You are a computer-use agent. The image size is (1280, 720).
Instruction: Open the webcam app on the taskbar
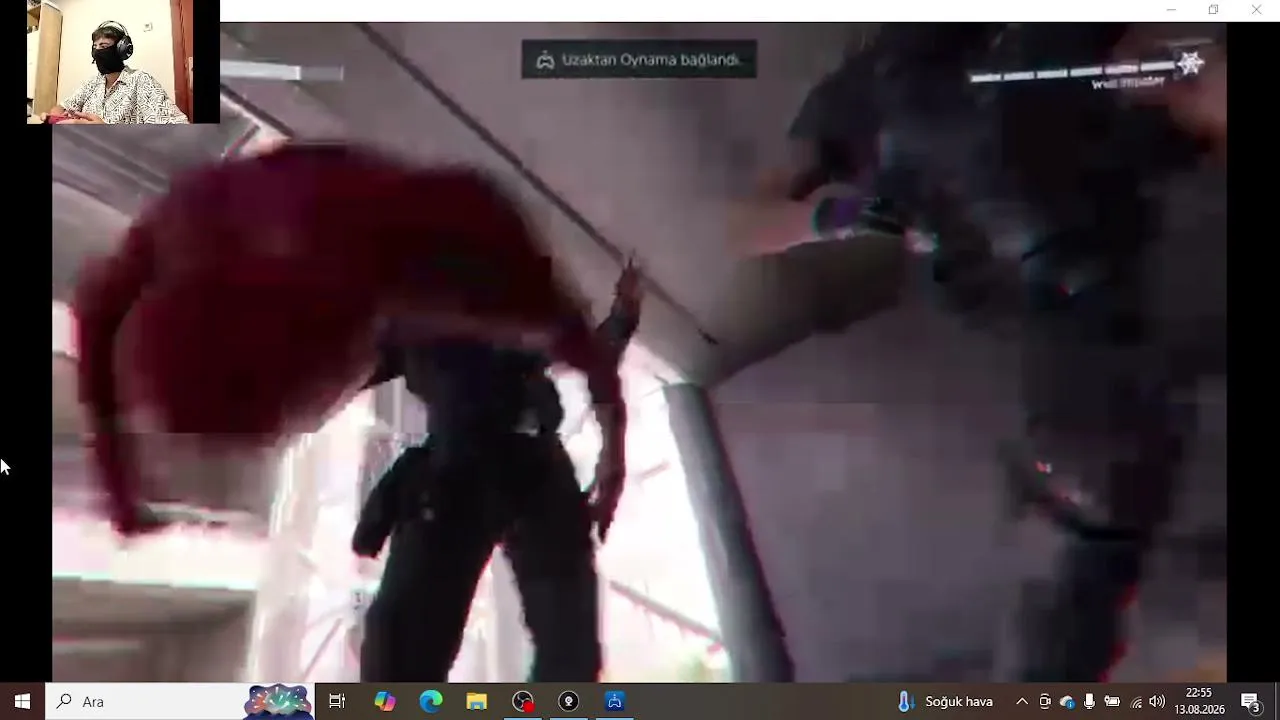point(569,701)
